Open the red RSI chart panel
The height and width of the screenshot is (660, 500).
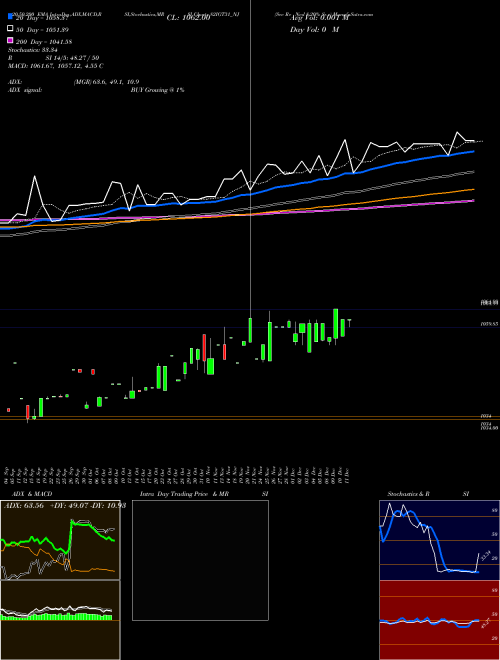click(x=439, y=620)
